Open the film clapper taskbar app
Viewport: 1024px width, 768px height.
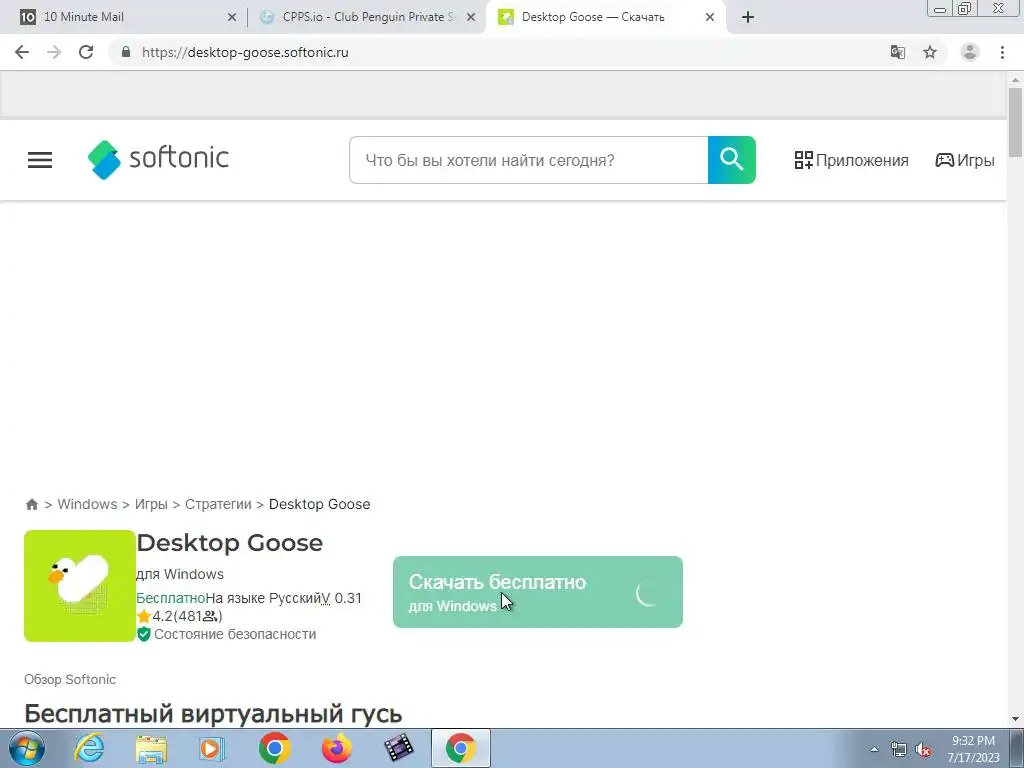[398, 748]
